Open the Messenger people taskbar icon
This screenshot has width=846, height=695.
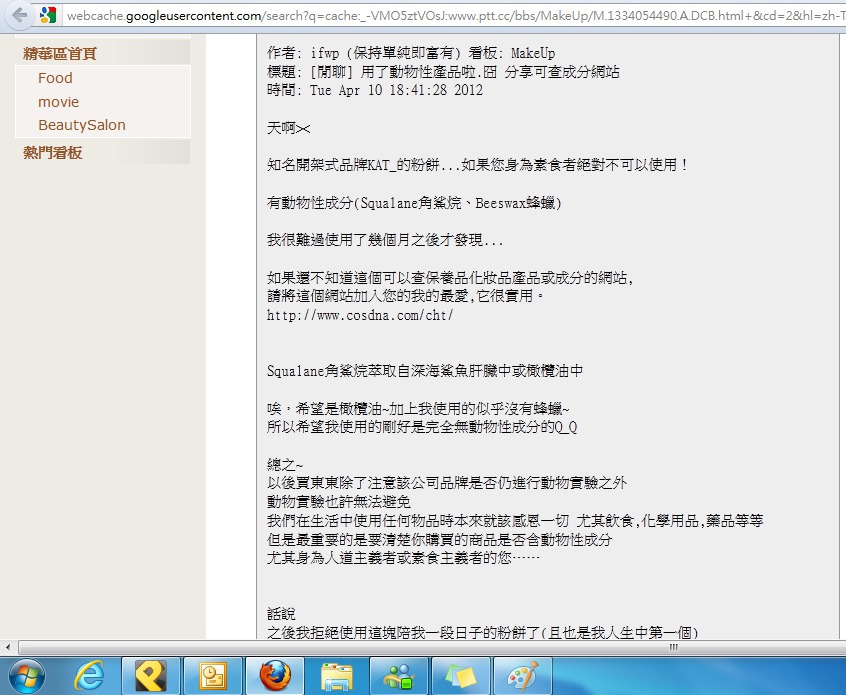(x=399, y=676)
